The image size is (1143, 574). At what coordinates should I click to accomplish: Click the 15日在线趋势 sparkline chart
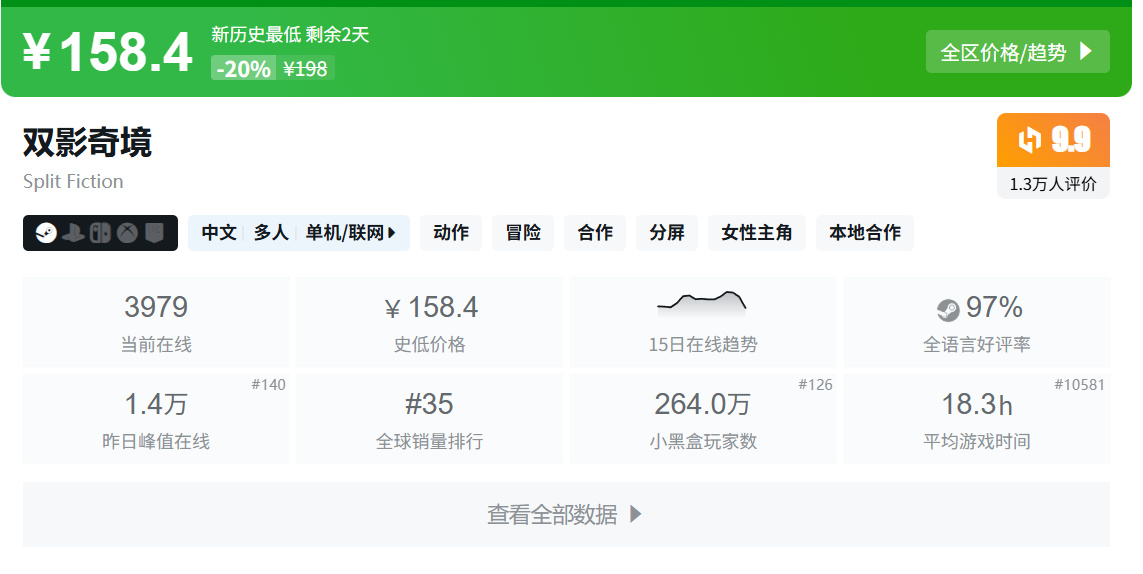(x=701, y=303)
